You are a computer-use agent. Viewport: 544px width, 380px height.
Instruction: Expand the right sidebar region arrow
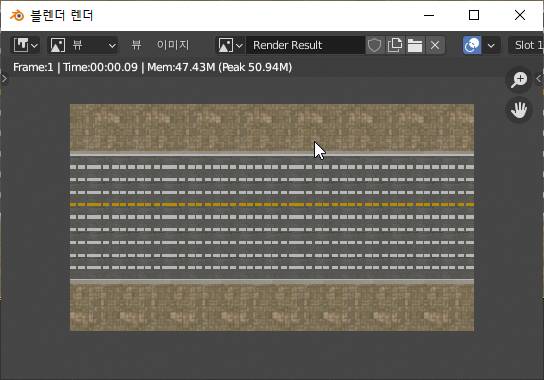539,79
